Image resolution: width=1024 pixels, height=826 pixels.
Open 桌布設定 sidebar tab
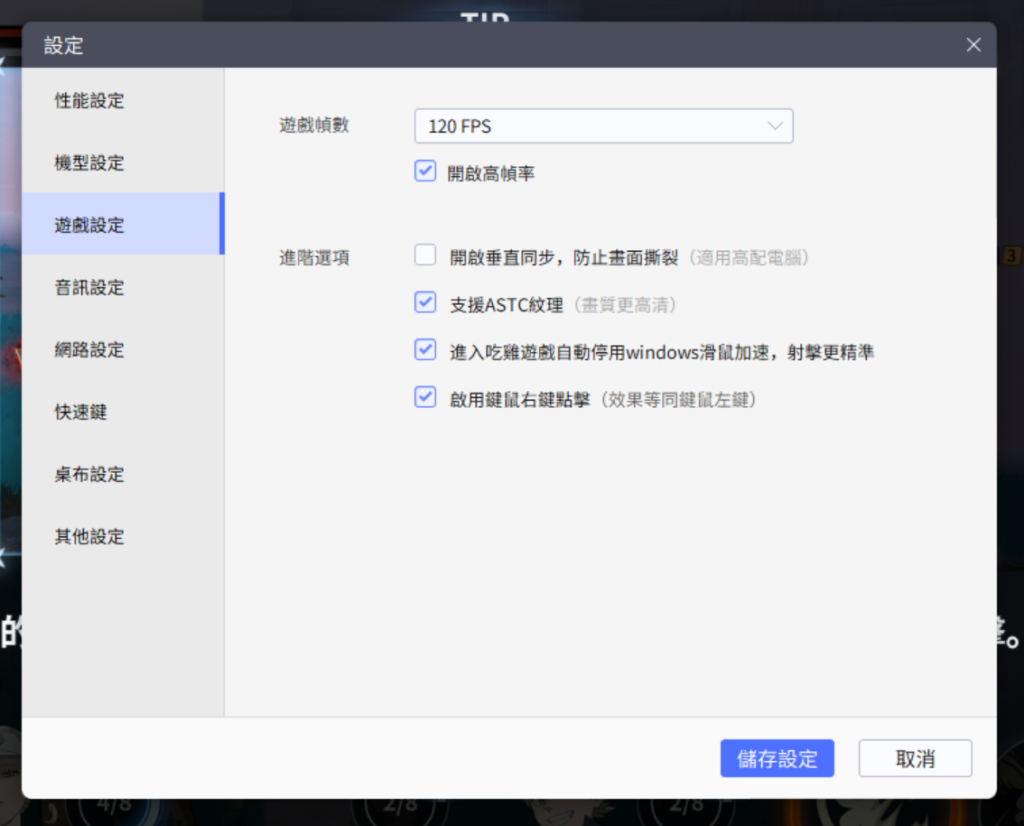coord(123,474)
